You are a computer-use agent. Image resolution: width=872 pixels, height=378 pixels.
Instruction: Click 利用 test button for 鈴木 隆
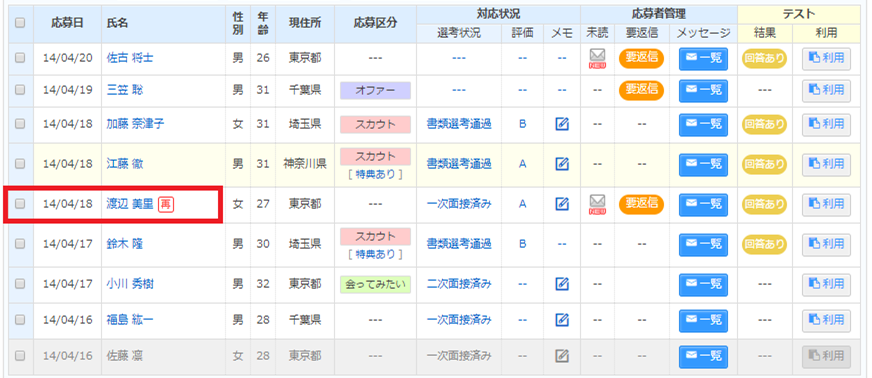826,244
